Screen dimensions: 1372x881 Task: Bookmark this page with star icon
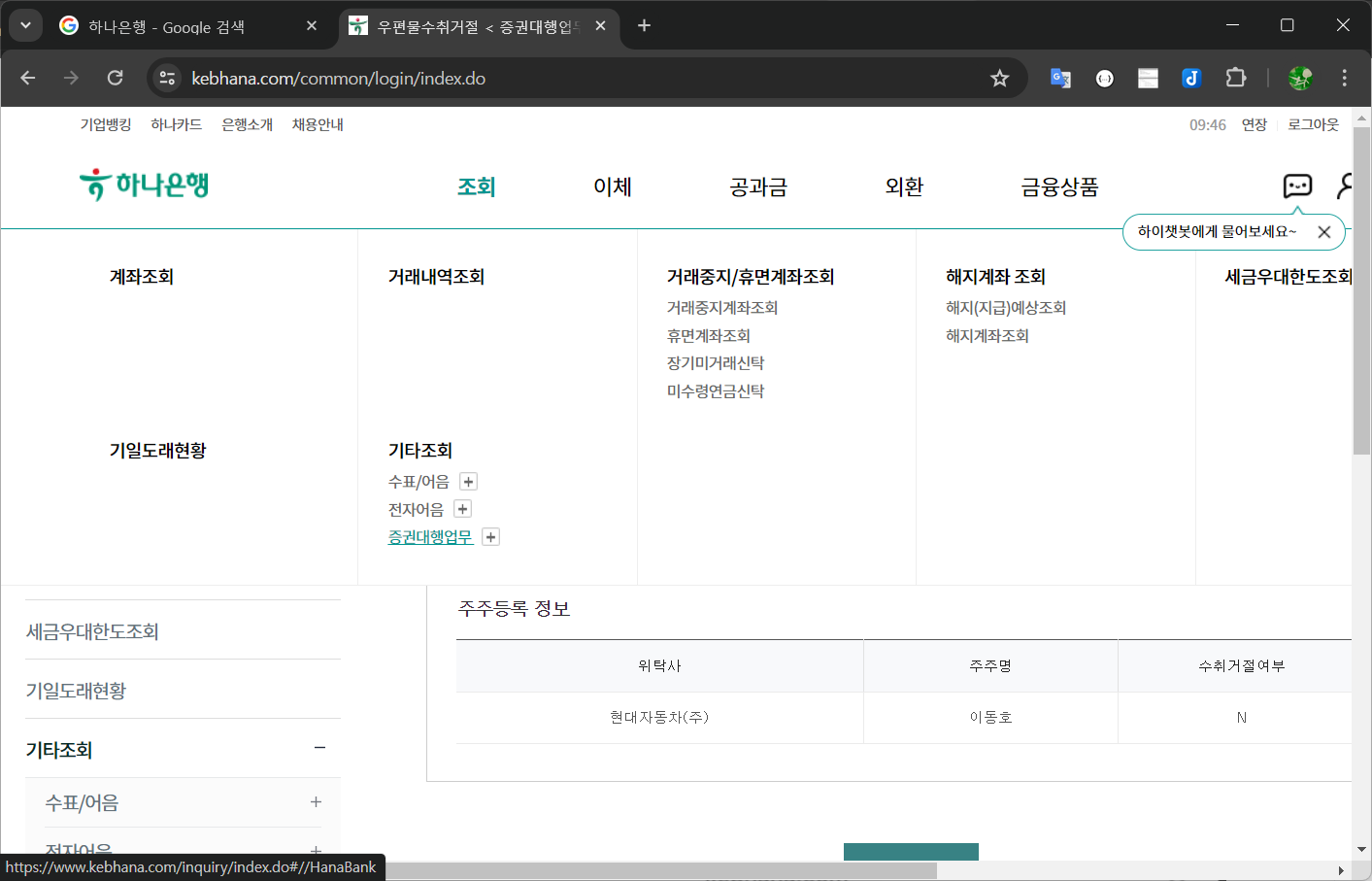tap(999, 79)
